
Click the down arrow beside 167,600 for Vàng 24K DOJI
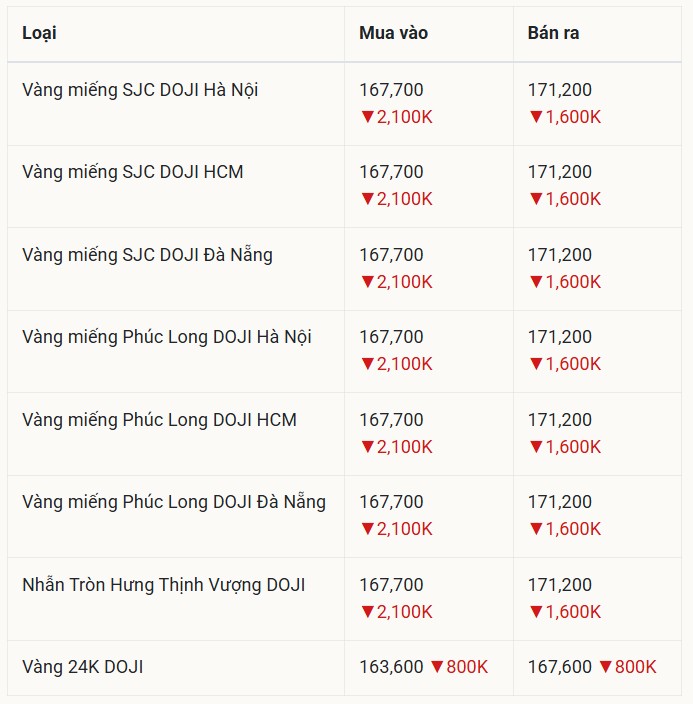[x=605, y=667]
